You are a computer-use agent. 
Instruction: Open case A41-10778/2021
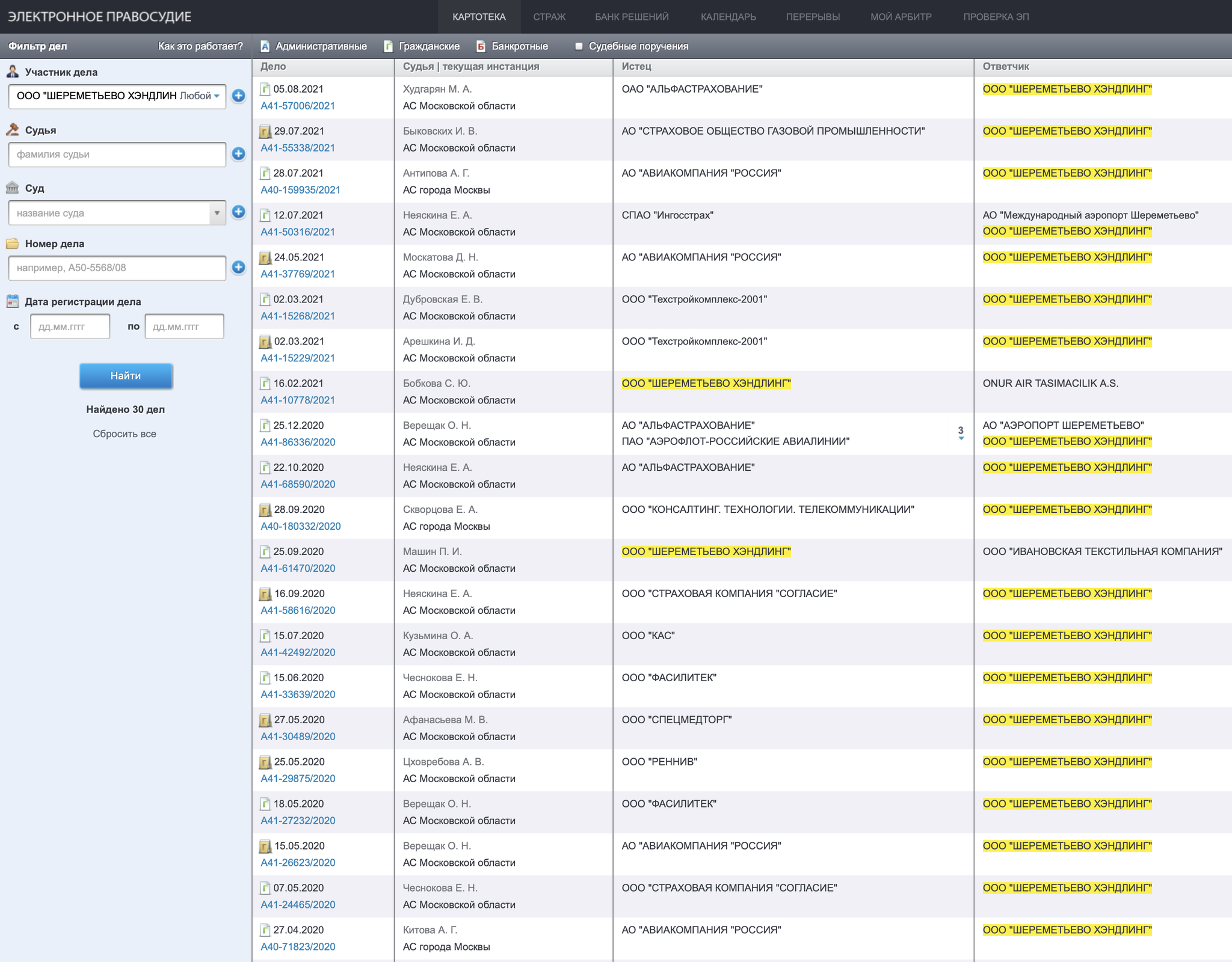[298, 400]
